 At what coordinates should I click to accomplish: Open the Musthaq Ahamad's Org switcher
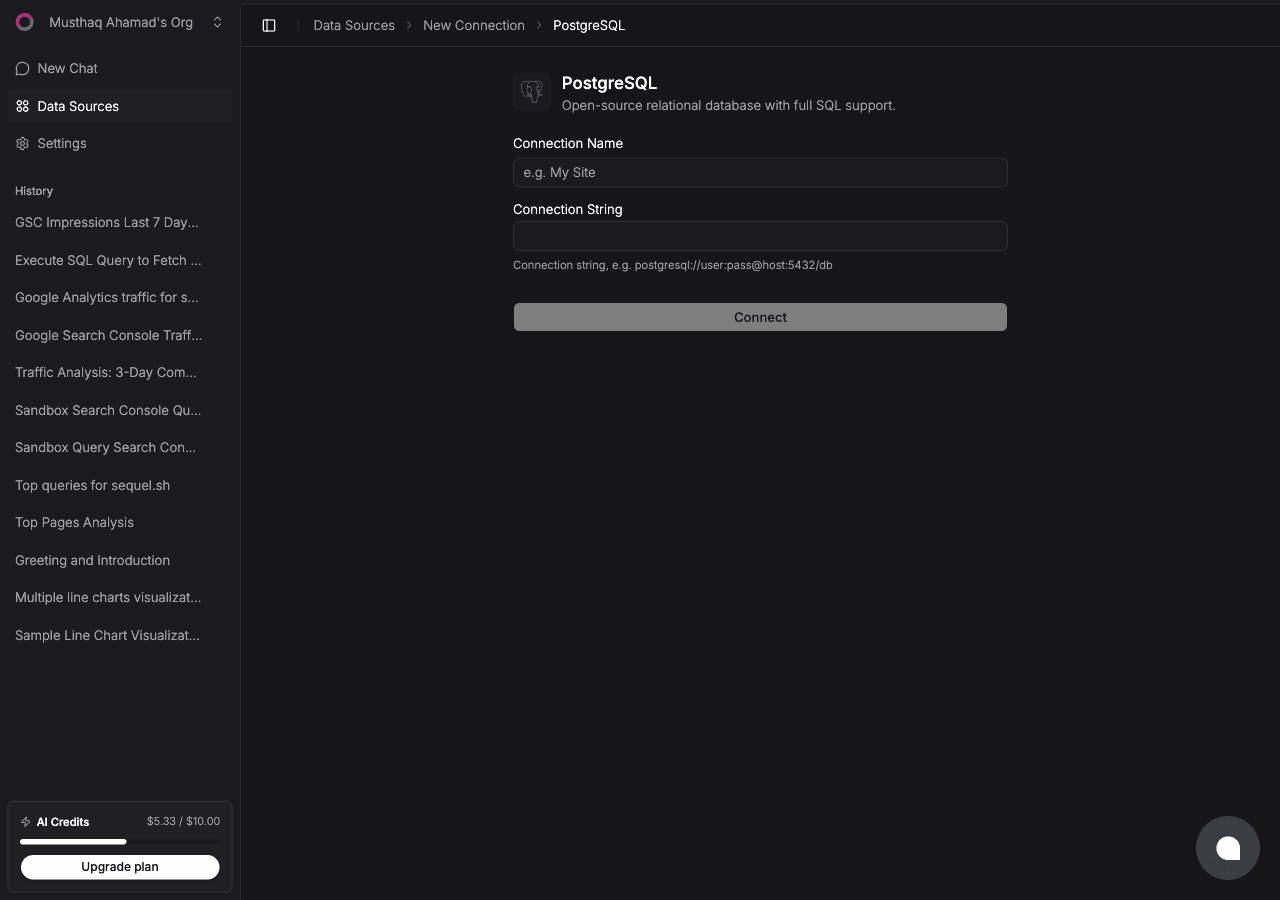[120, 22]
